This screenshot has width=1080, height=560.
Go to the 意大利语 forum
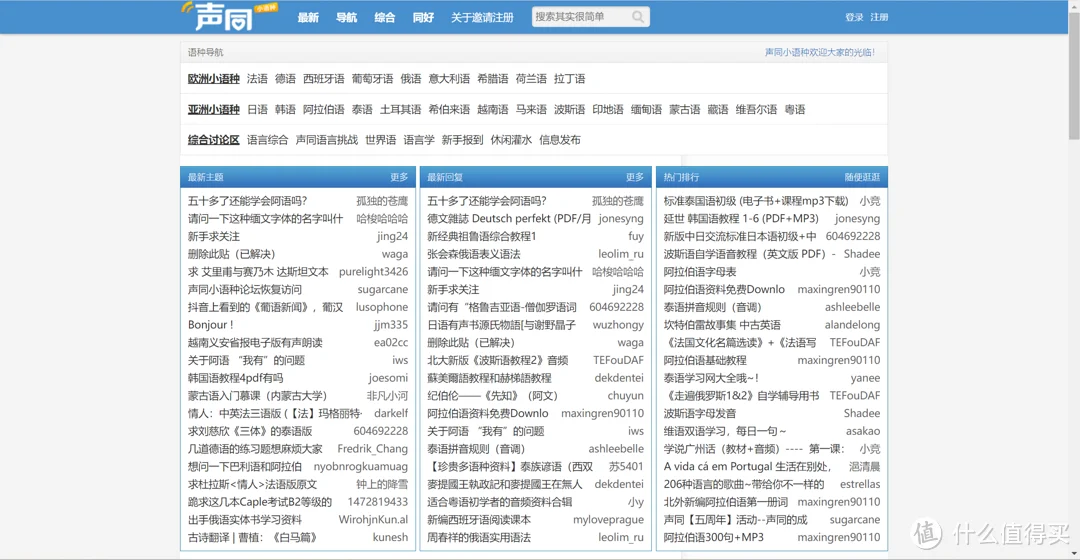coord(449,79)
